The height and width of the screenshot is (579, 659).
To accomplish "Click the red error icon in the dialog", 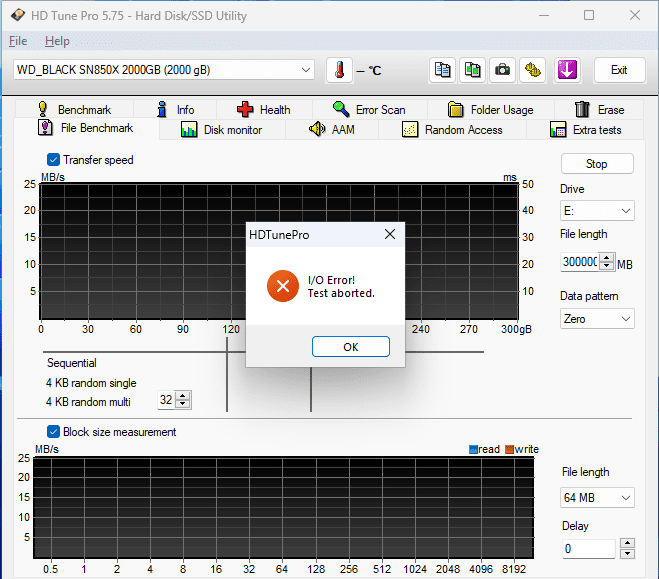I will pyautogui.click(x=283, y=286).
